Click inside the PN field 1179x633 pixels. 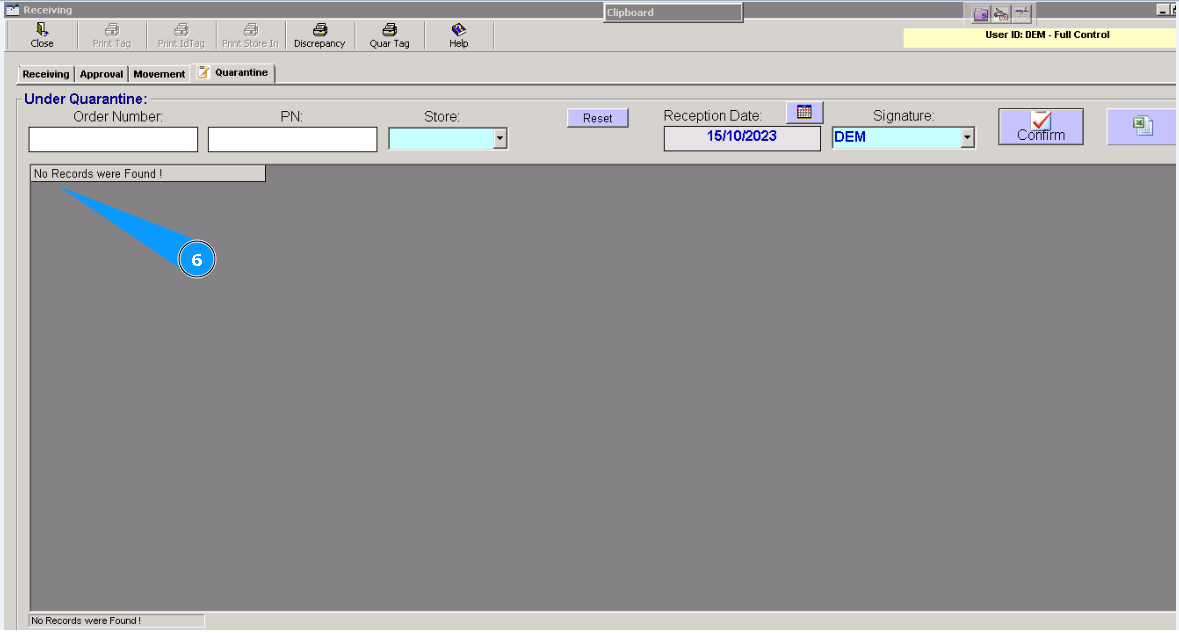[292, 139]
